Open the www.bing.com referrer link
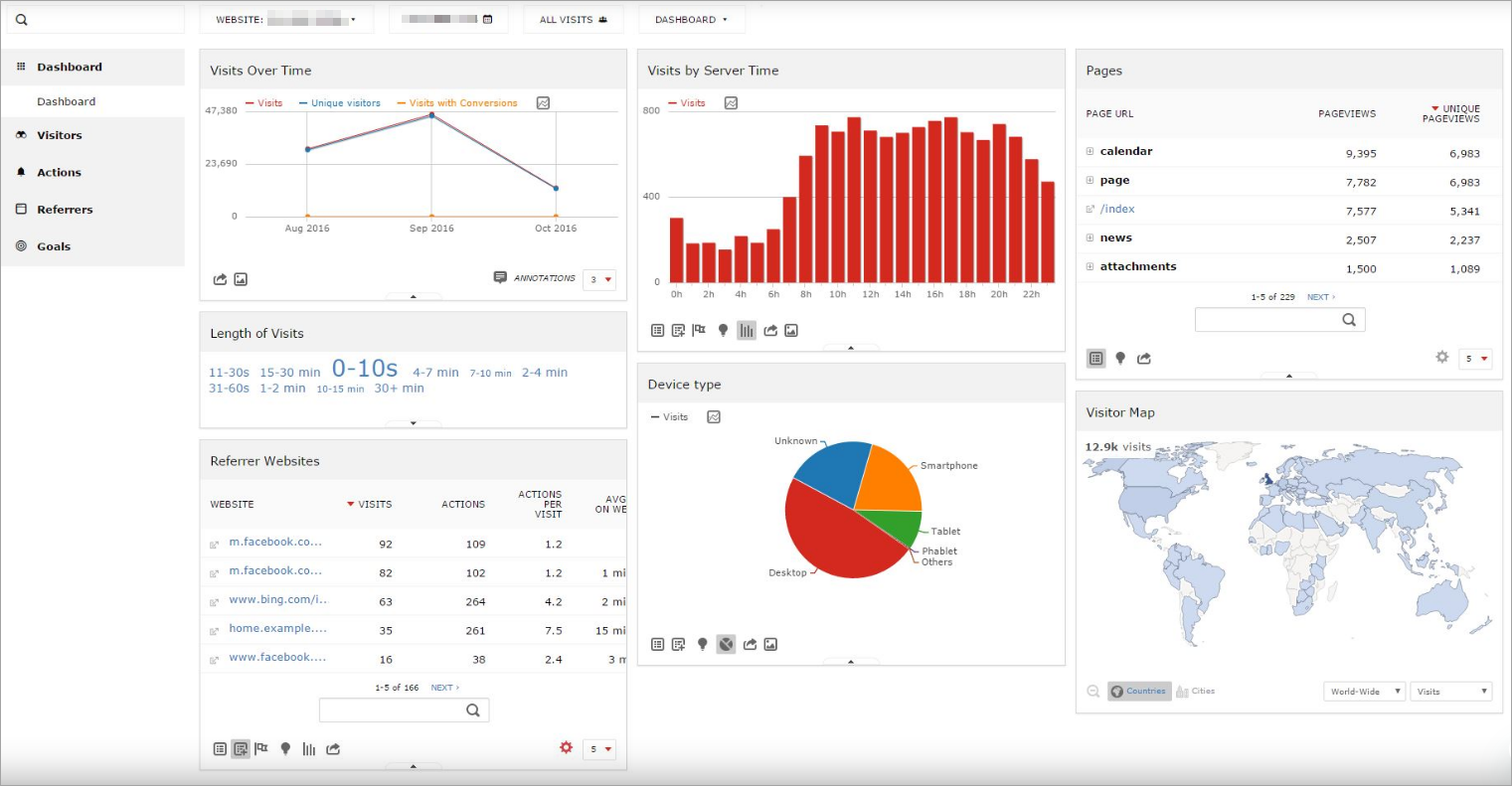Screen dimensions: 1512x786 tap(277, 600)
